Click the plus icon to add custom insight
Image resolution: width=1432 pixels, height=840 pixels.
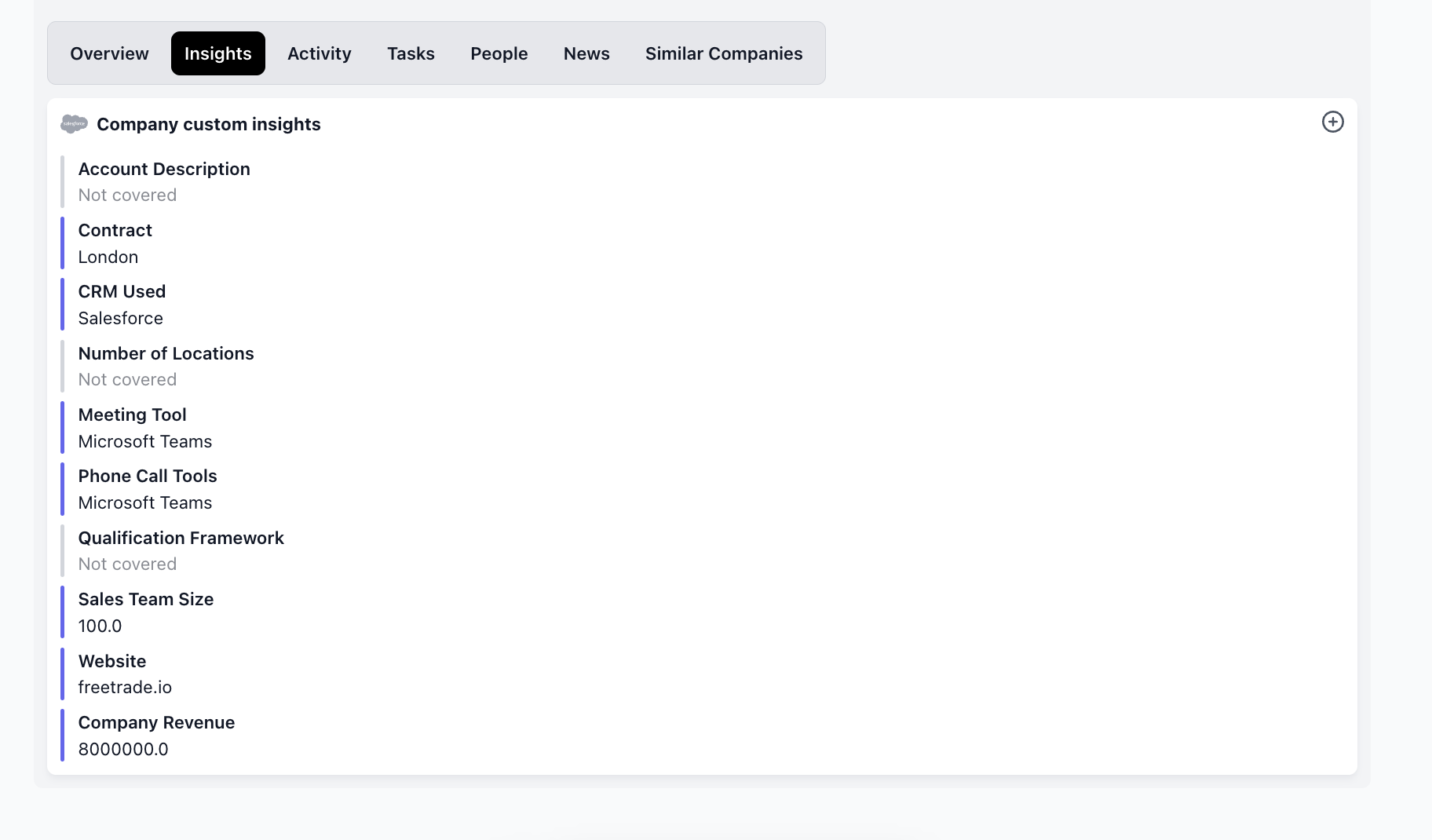[1332, 122]
